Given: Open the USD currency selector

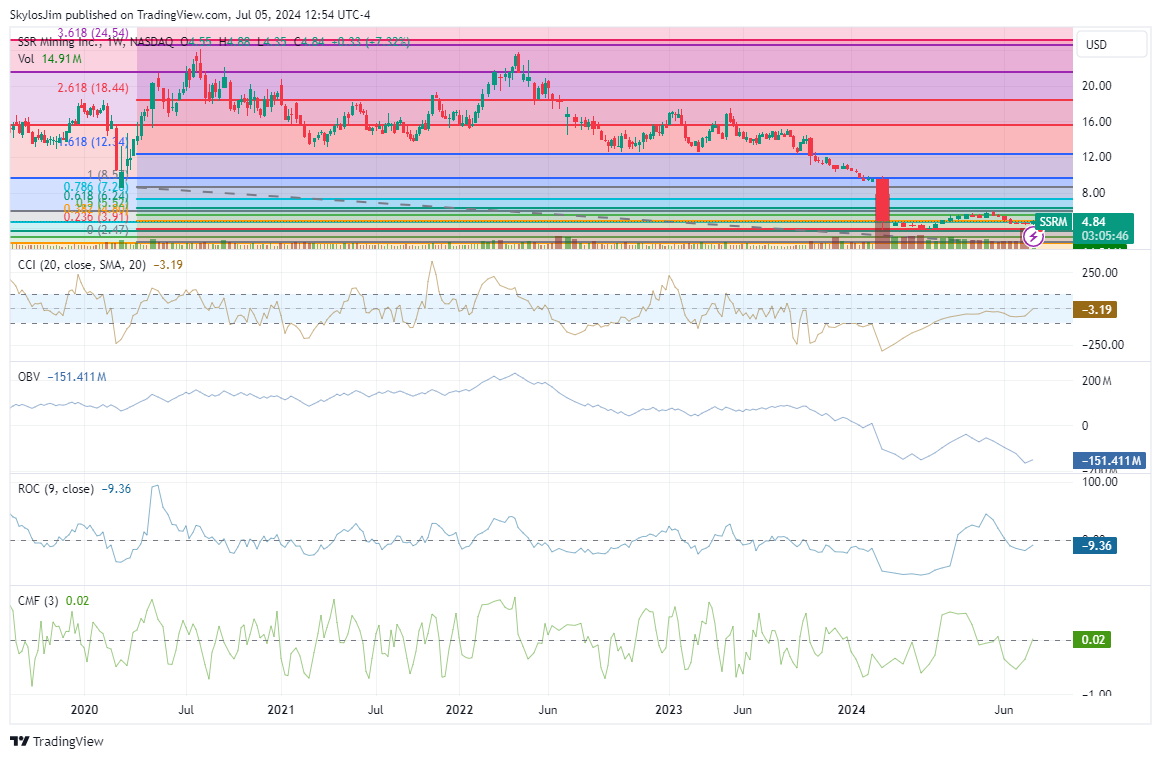Looking at the screenshot, I should click(1097, 45).
